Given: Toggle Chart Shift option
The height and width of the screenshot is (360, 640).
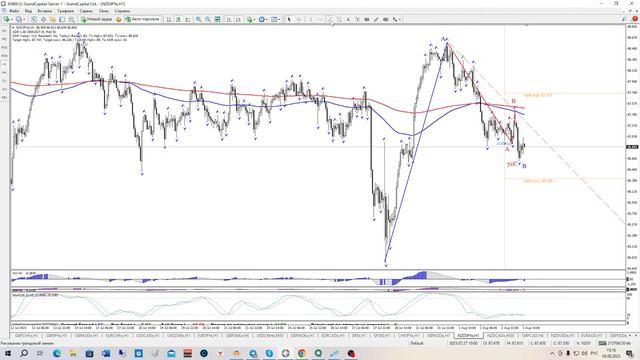Looking at the screenshot, I should point(238,19).
